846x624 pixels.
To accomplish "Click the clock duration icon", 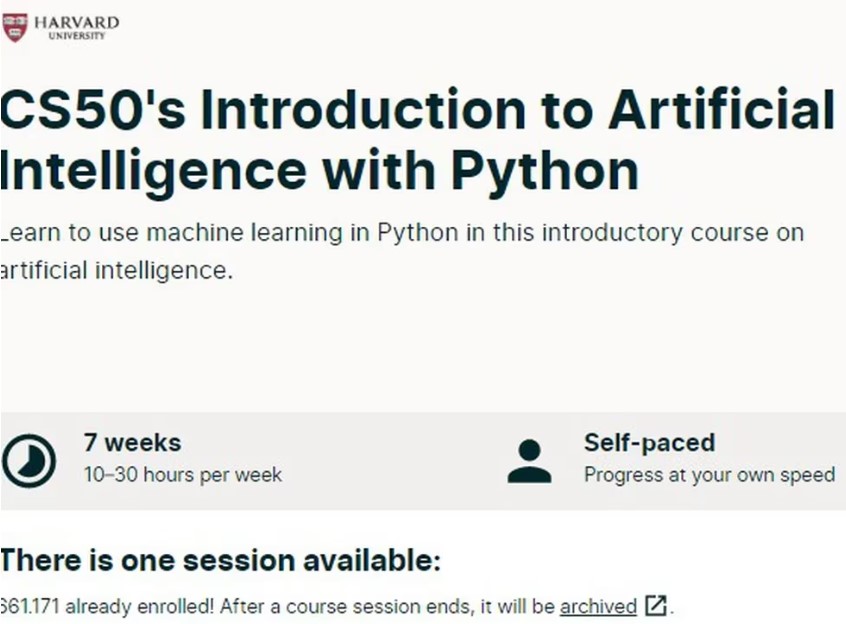I will click(29, 461).
